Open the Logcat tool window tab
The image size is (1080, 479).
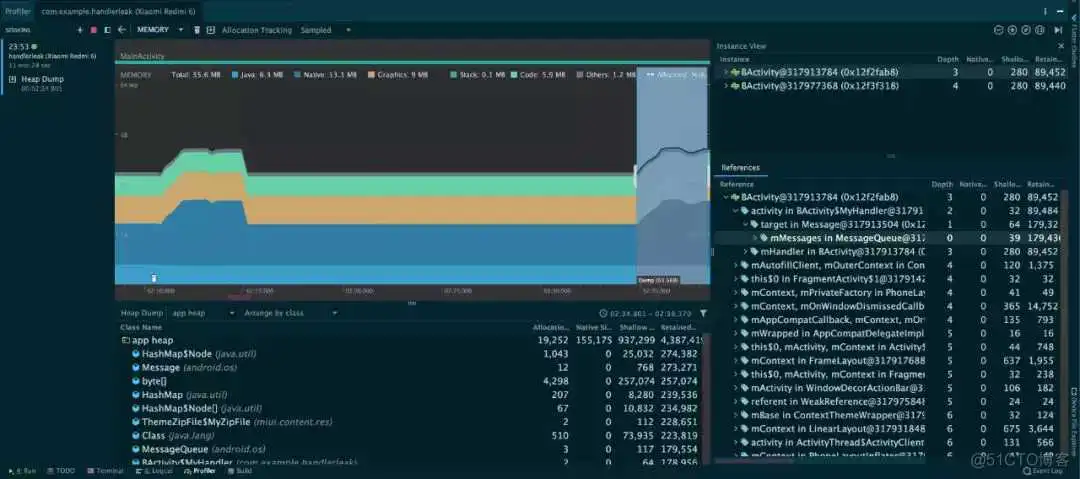point(154,471)
